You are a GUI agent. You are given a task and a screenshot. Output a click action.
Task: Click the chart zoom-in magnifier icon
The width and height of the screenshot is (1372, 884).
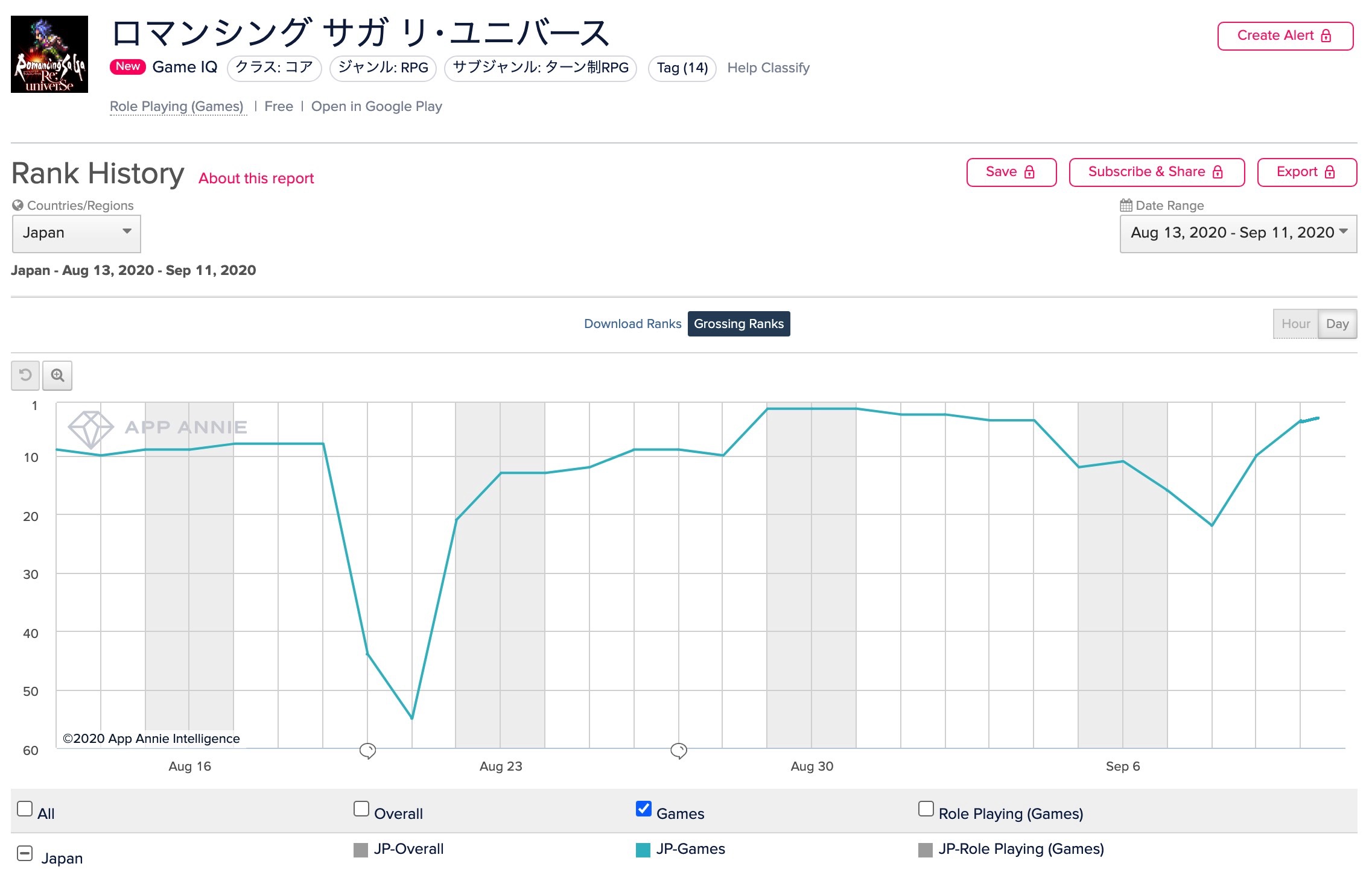coord(57,375)
